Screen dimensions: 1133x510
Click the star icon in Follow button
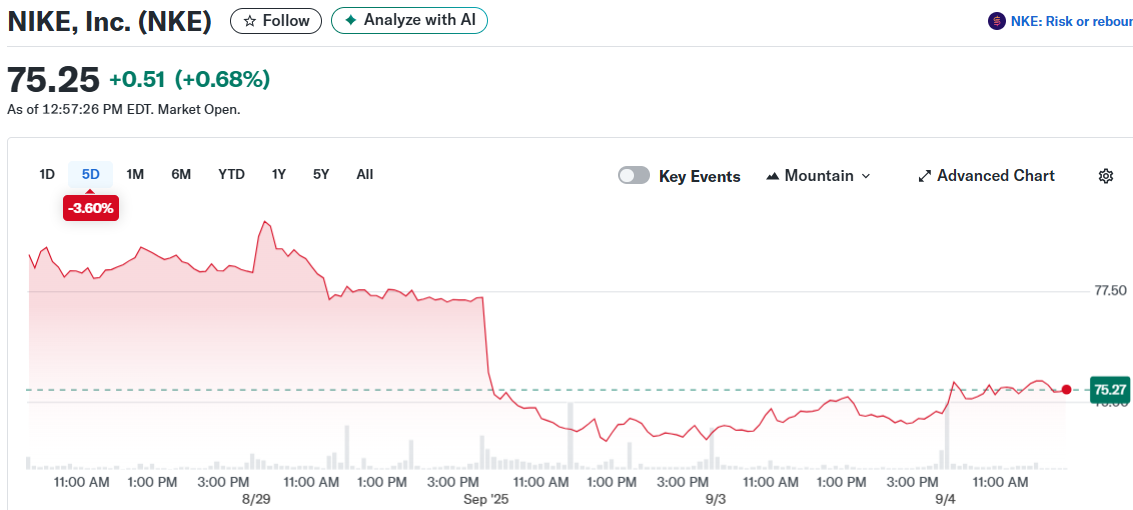[250, 21]
